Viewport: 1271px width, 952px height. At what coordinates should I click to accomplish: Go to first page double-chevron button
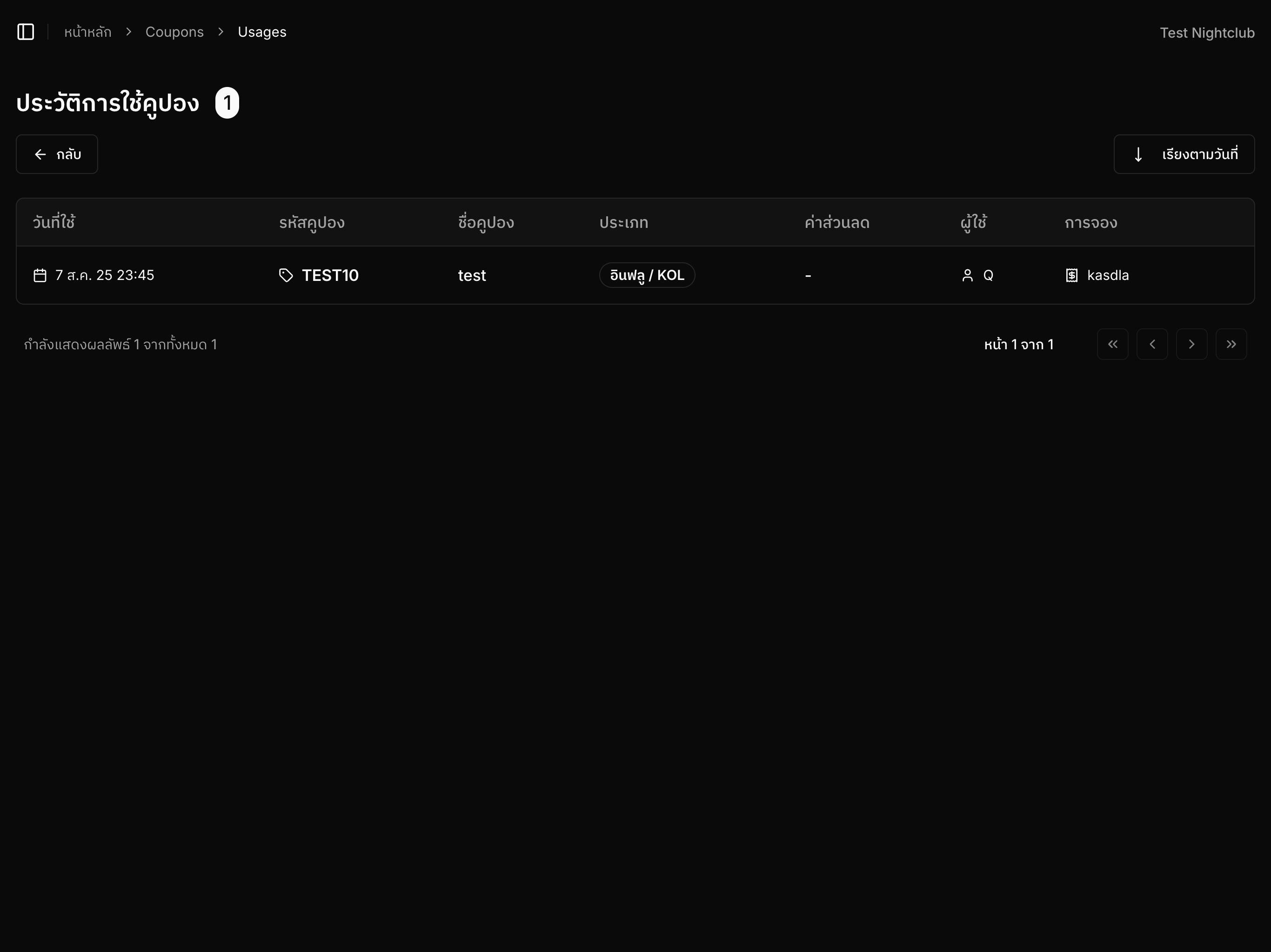tap(1112, 344)
